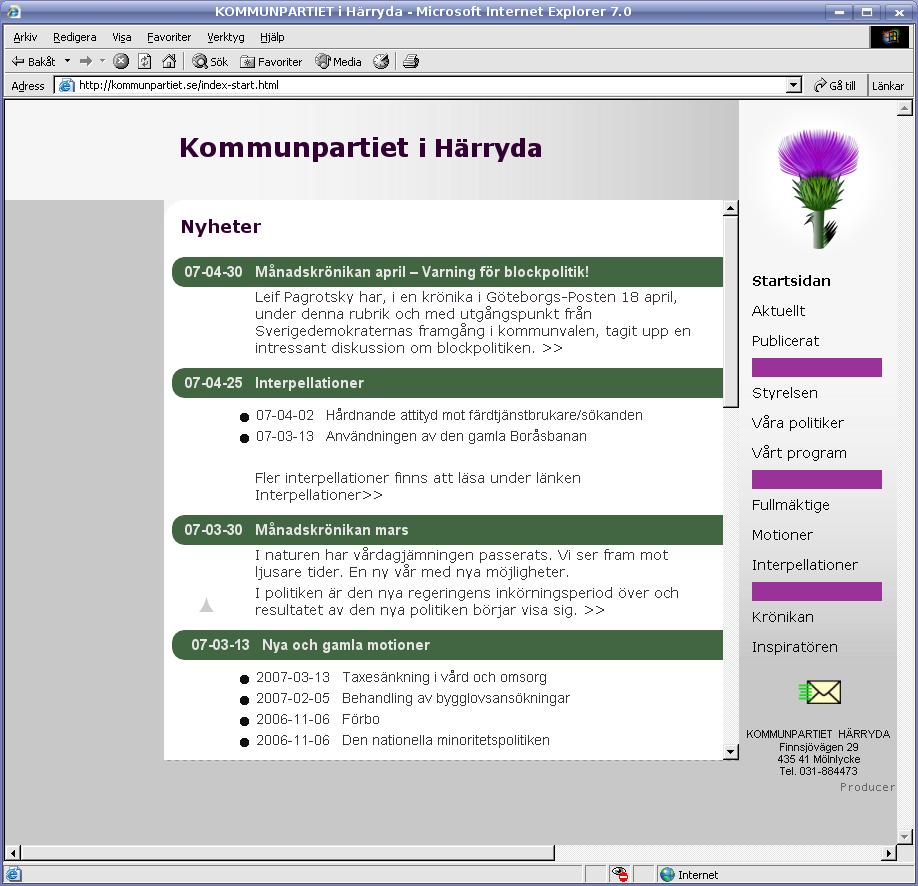Open the Motioner sidebar link

[x=782, y=535]
